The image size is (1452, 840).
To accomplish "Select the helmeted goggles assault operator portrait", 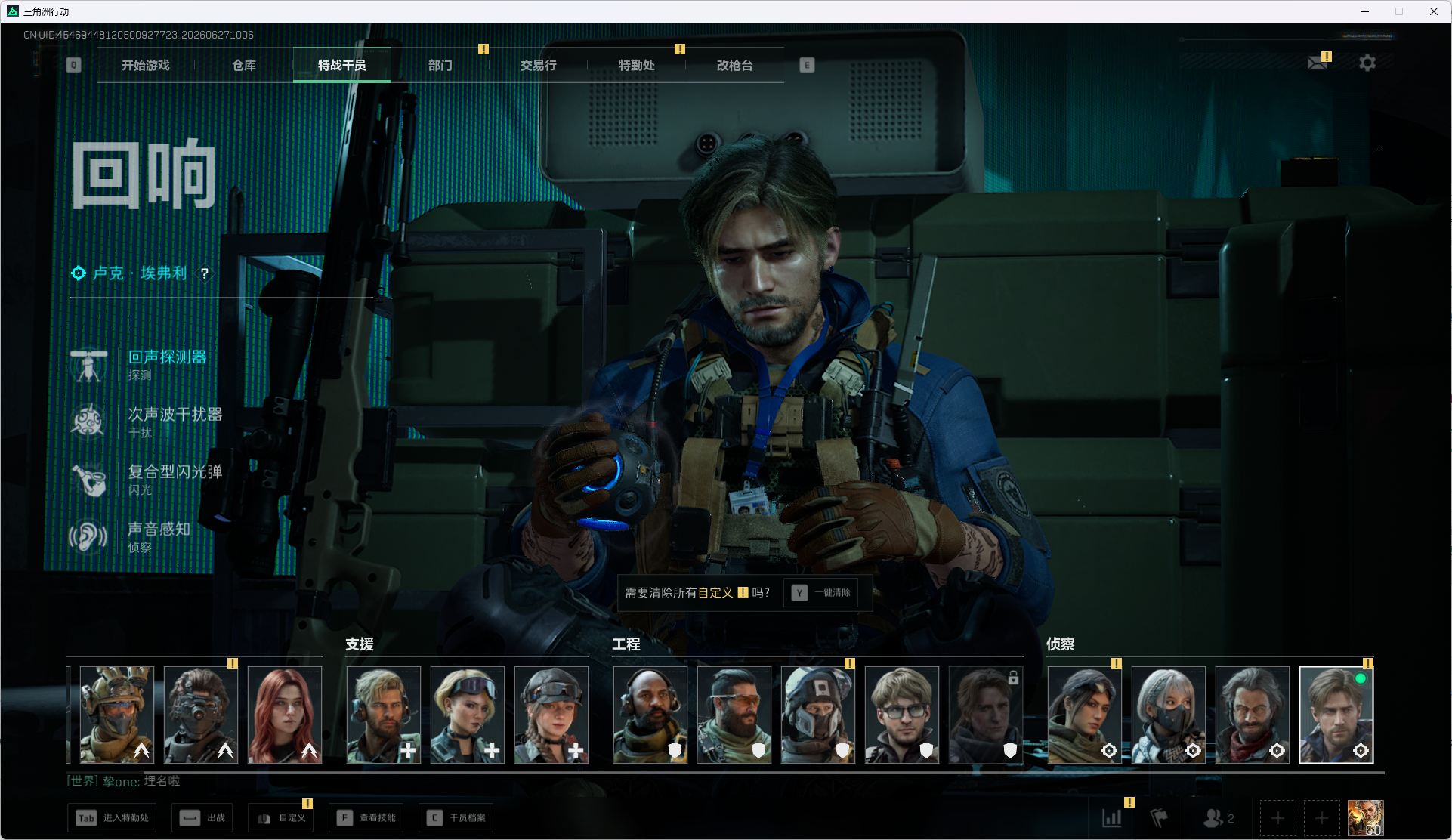I will coord(117,715).
